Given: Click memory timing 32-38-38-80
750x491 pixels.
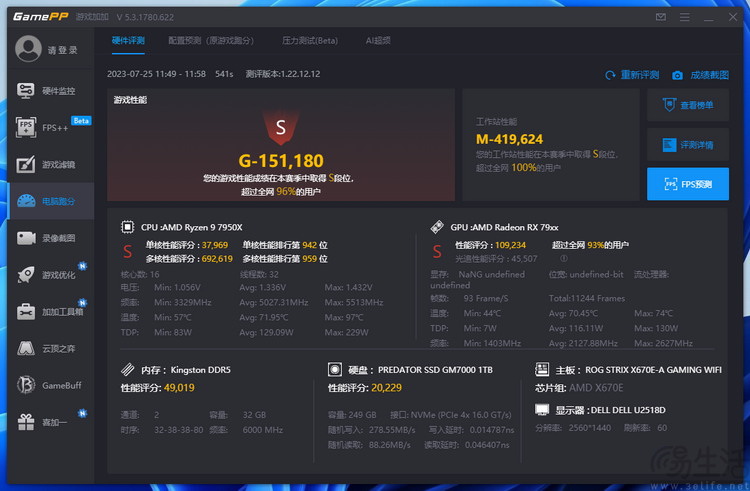Looking at the screenshot, I should (178, 430).
